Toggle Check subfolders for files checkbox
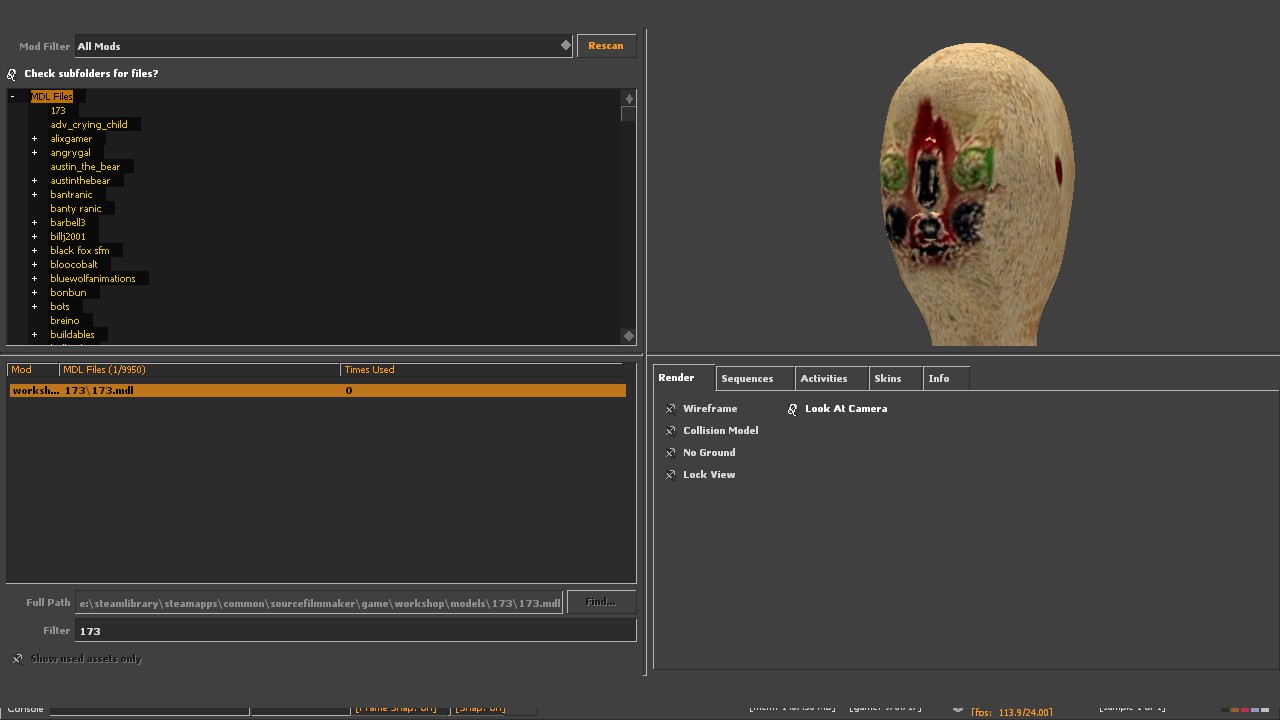The height and width of the screenshot is (720, 1280). (12, 74)
